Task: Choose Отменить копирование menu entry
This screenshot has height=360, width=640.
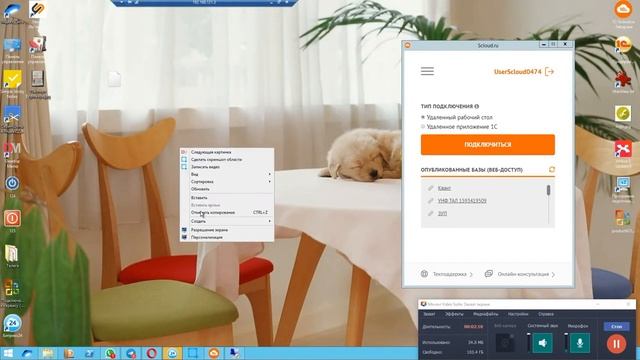Action: (227, 212)
